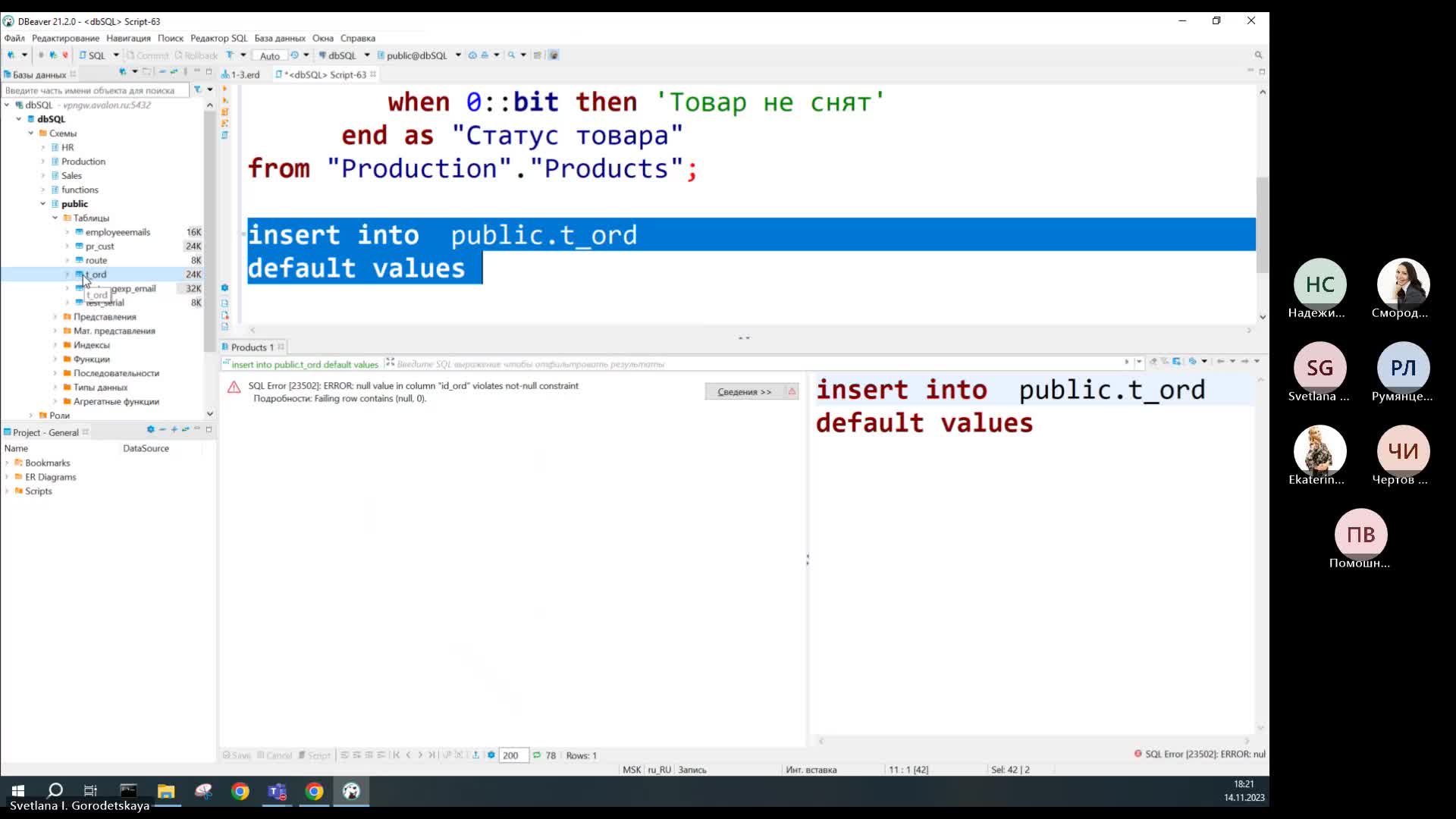Viewport: 1456px width, 819px height.
Task: Collapse the public schema node
Action: (x=43, y=204)
